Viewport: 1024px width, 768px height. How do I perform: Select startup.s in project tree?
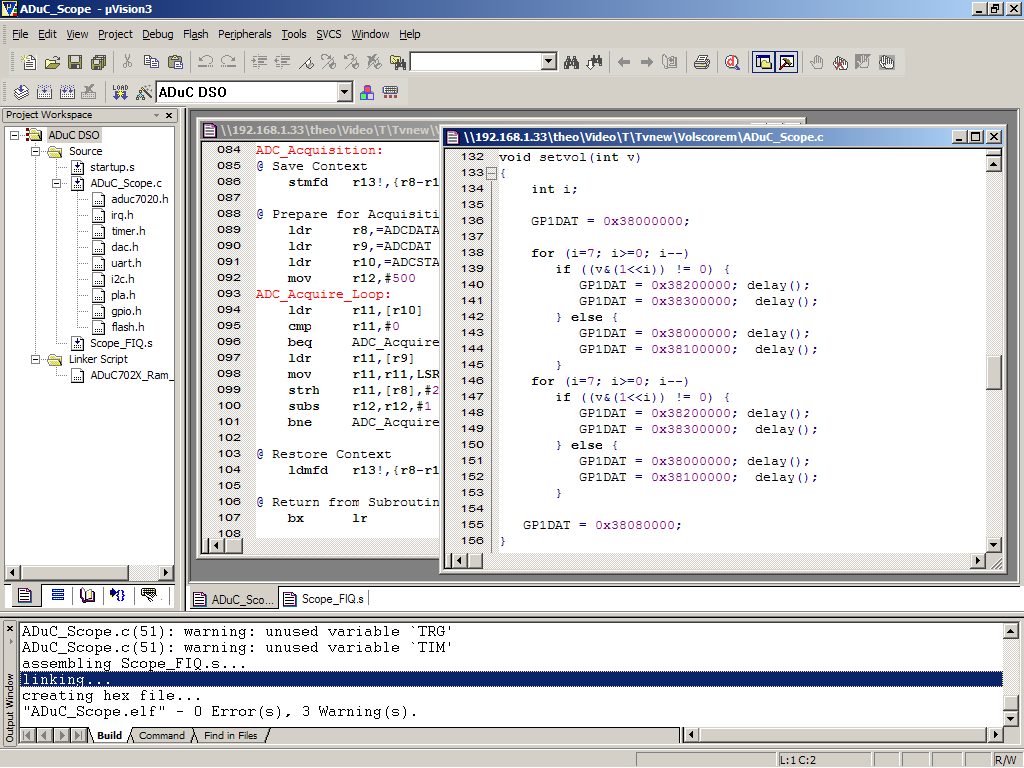[112, 167]
